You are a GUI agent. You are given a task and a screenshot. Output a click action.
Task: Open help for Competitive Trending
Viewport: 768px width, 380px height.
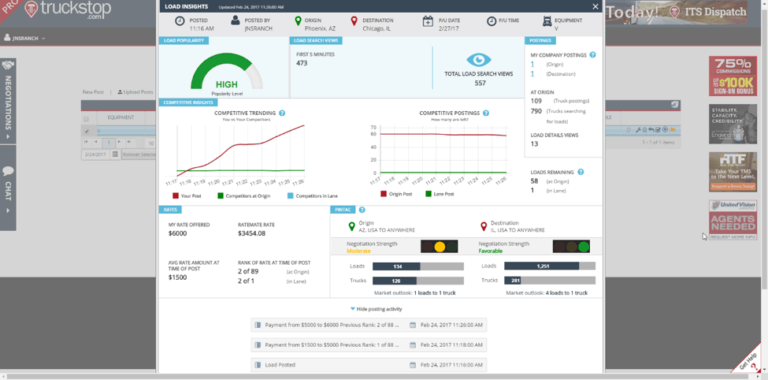tap(282, 113)
